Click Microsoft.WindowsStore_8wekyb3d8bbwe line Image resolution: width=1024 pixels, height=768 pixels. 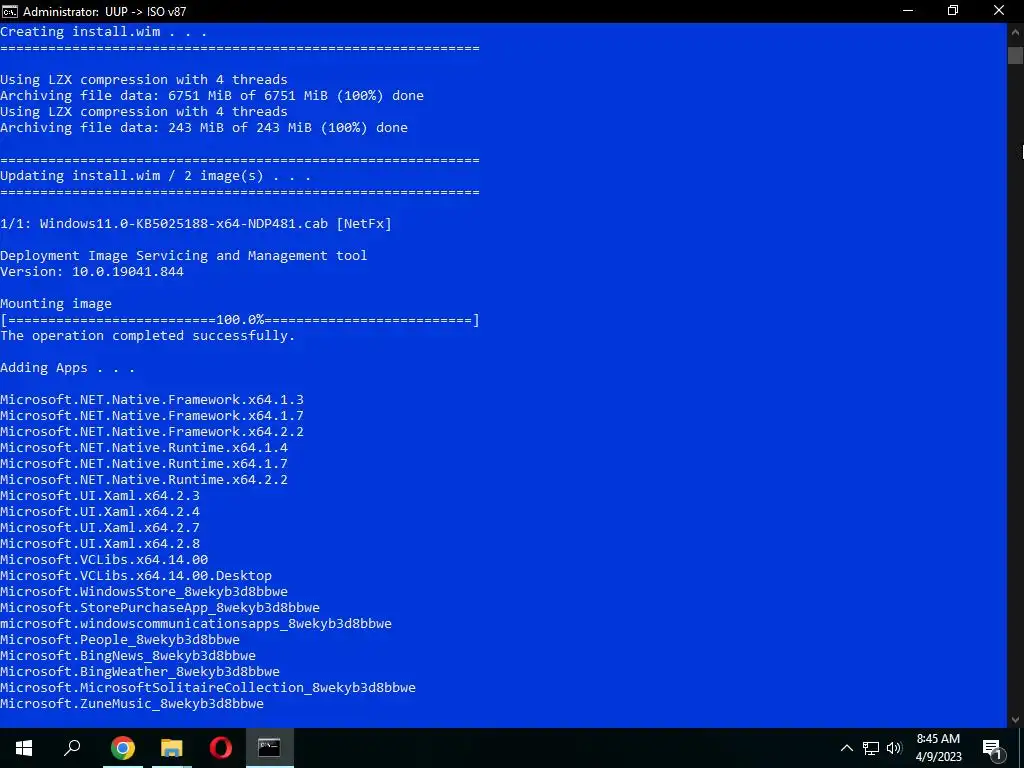click(144, 592)
